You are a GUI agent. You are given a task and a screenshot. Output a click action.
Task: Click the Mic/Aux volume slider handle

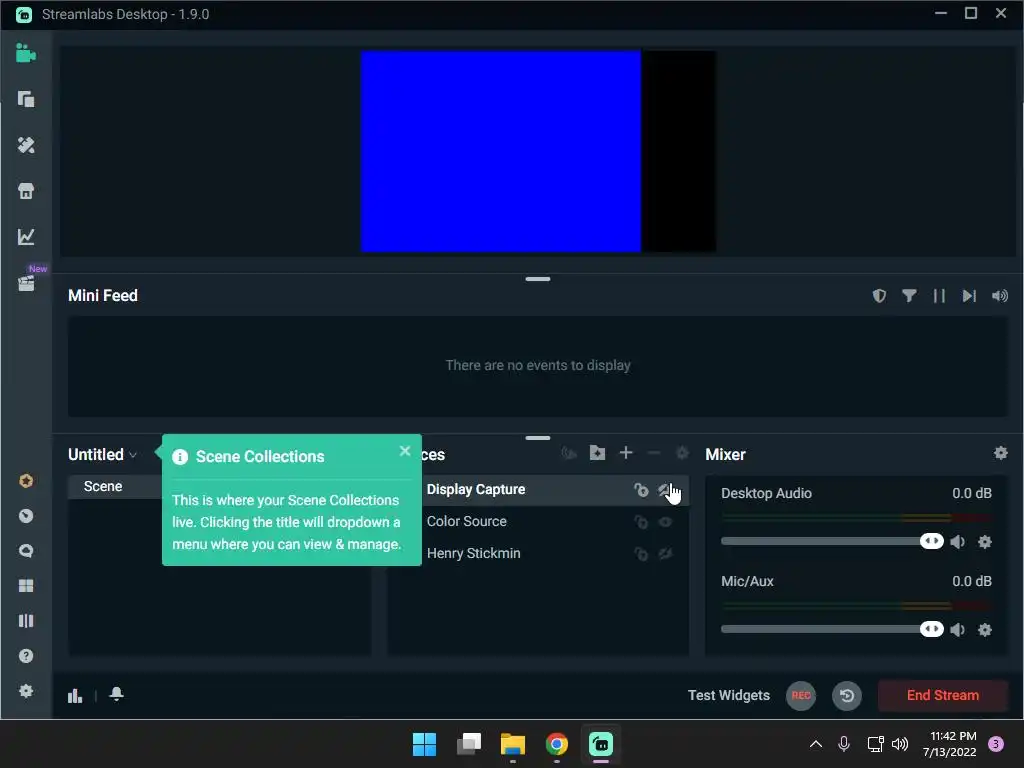pos(932,629)
